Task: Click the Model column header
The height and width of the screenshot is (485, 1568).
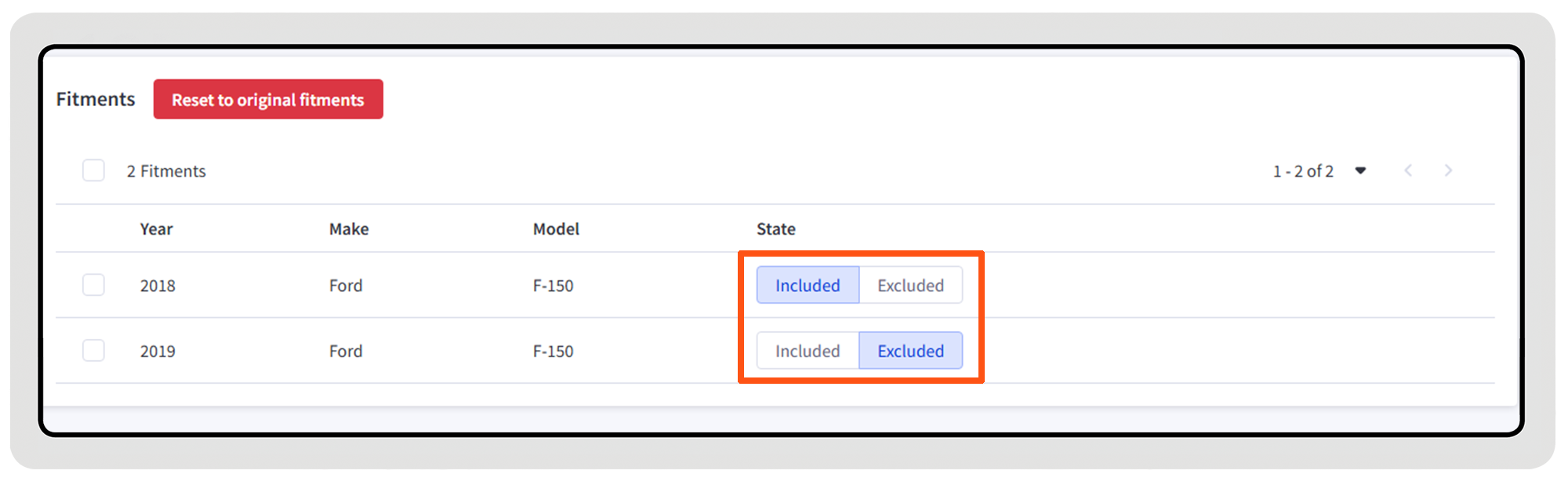Action: 556,229
